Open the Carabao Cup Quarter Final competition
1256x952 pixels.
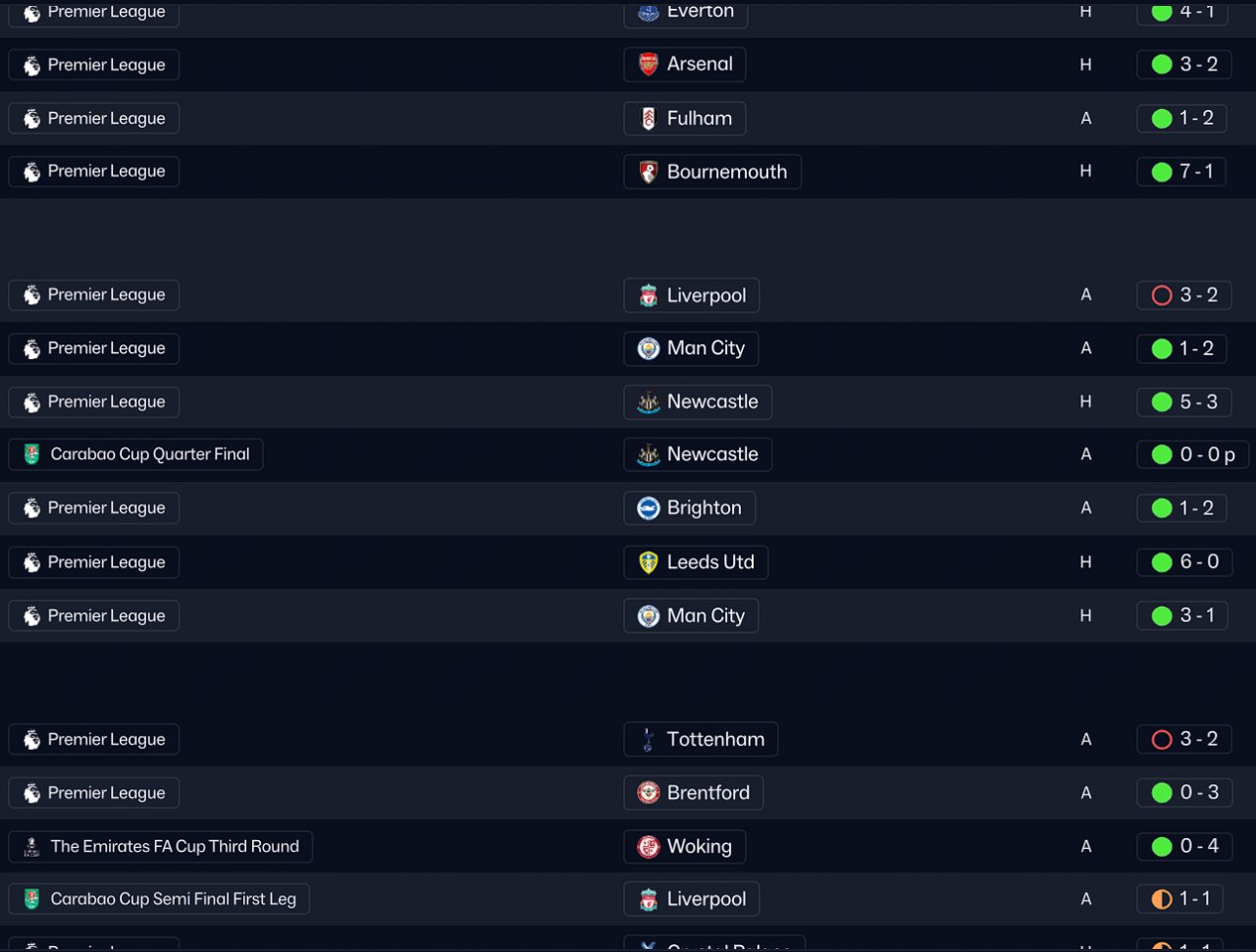(135, 454)
